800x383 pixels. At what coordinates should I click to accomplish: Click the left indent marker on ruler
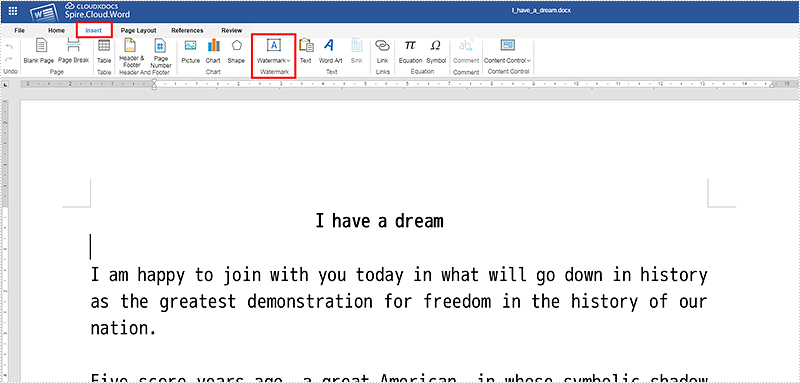tap(154, 85)
